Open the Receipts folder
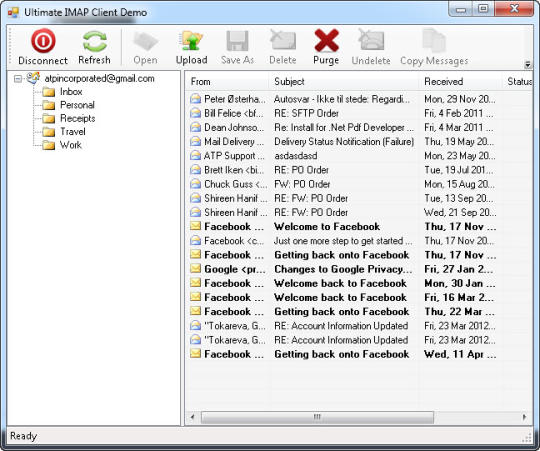Viewport: 540px width, 451px height. pyautogui.click(x=77, y=118)
